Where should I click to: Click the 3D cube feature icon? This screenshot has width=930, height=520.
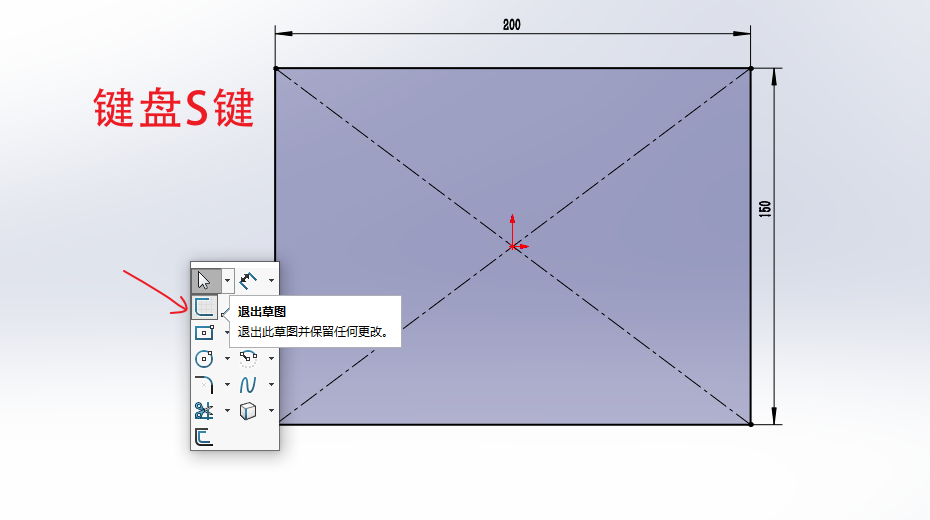tap(248, 410)
